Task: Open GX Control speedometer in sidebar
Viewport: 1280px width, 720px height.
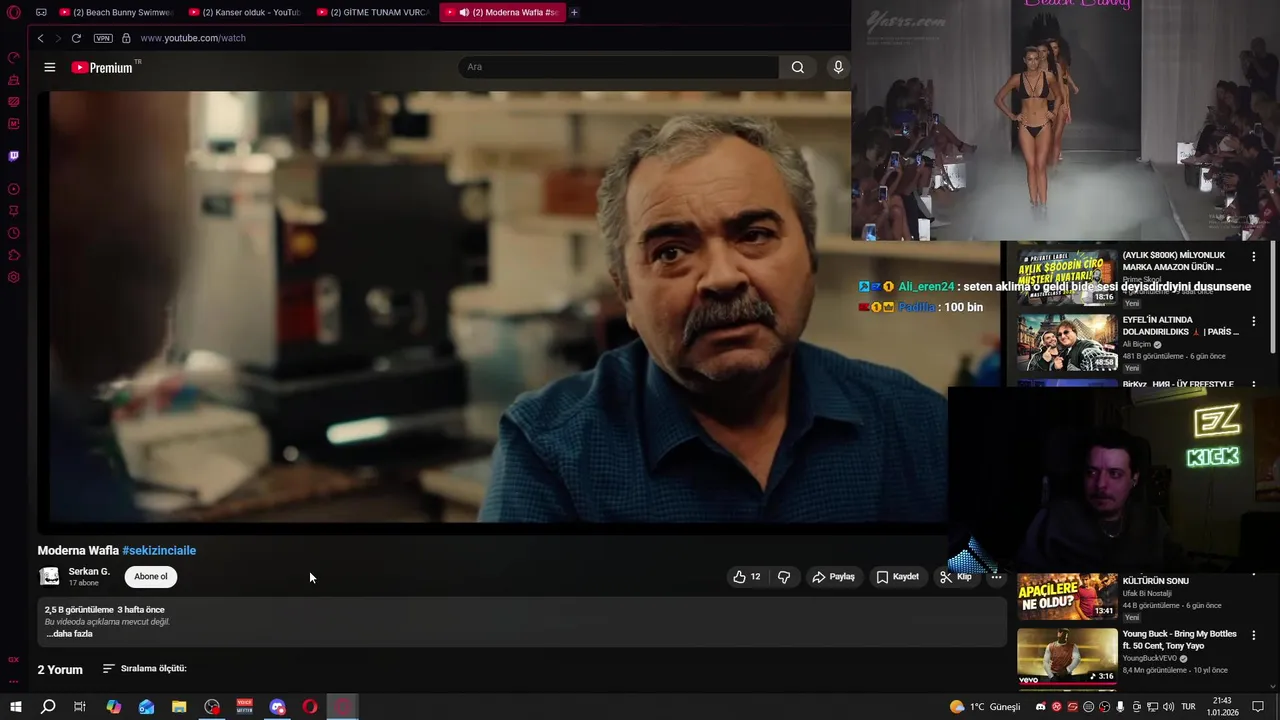Action: 13,57
